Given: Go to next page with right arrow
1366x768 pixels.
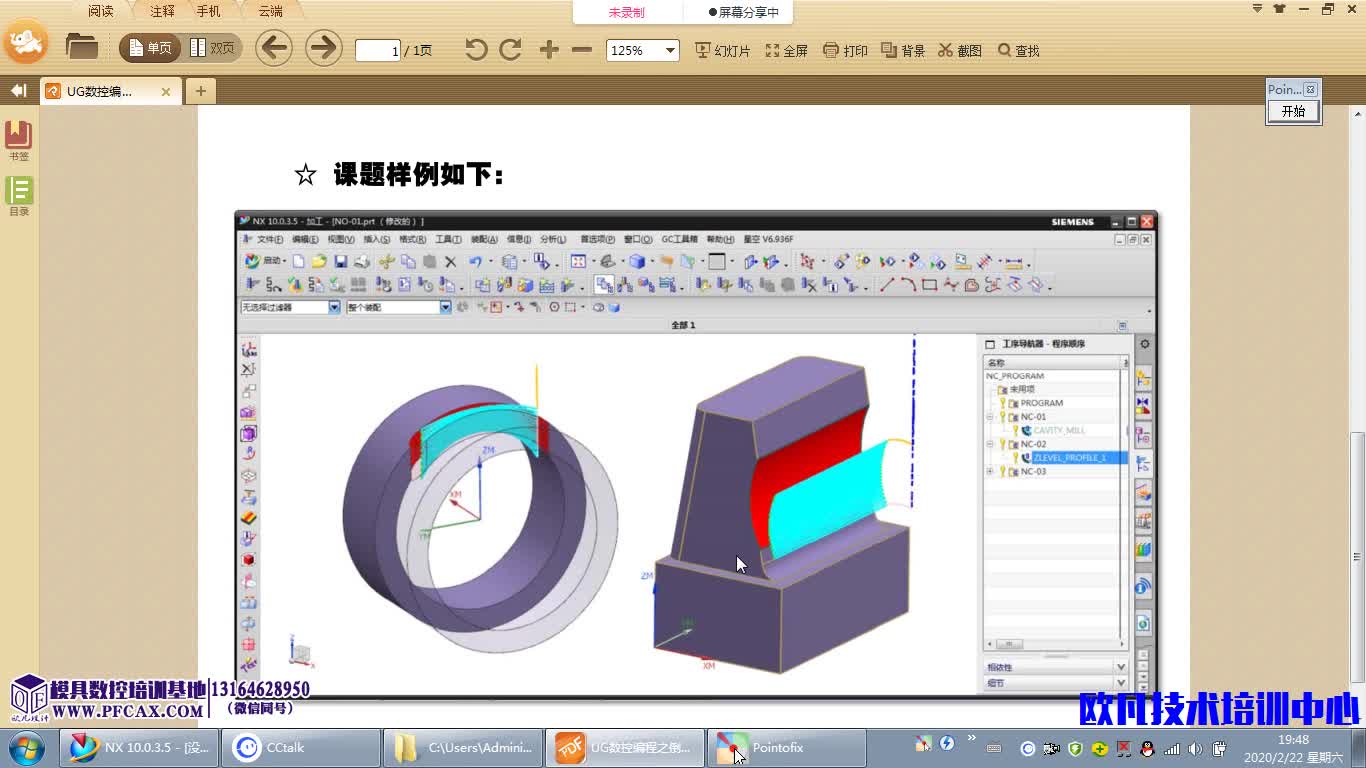Looking at the screenshot, I should (323, 48).
